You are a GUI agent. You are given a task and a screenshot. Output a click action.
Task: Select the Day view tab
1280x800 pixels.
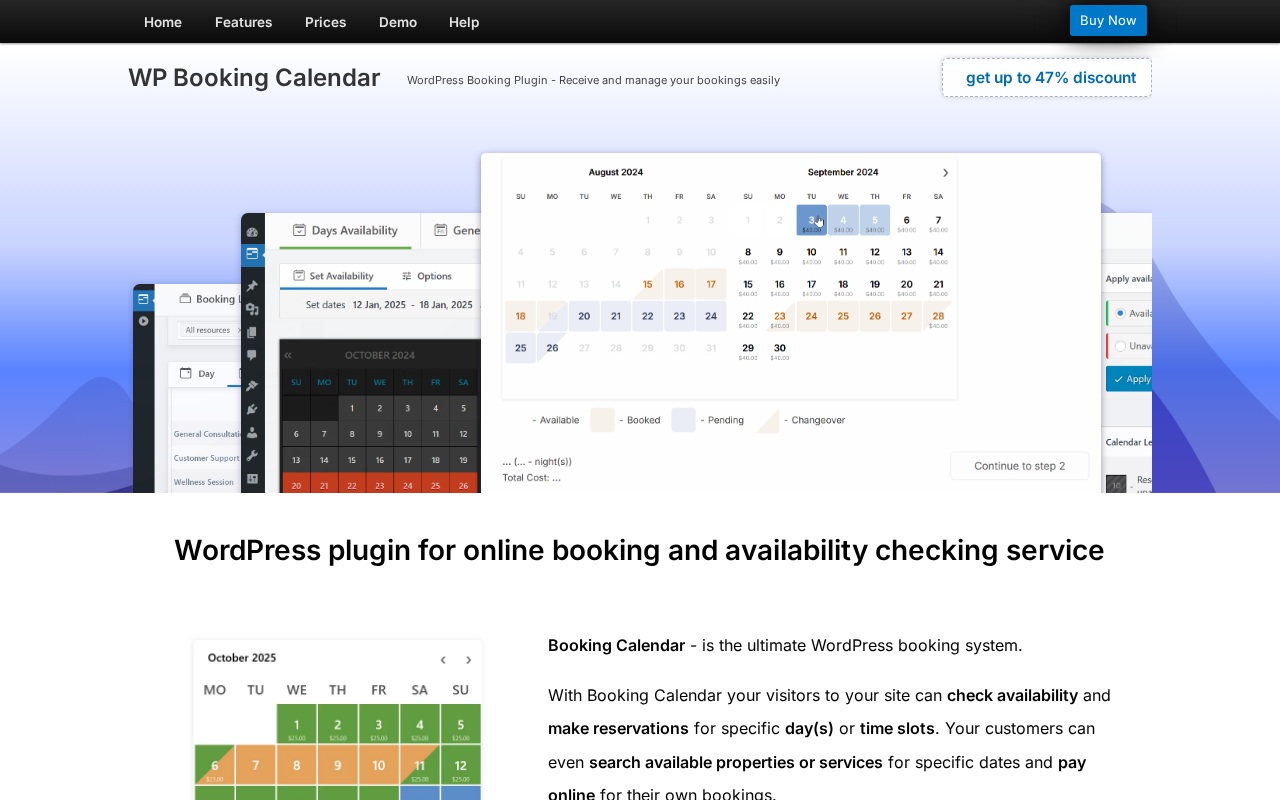(198, 373)
